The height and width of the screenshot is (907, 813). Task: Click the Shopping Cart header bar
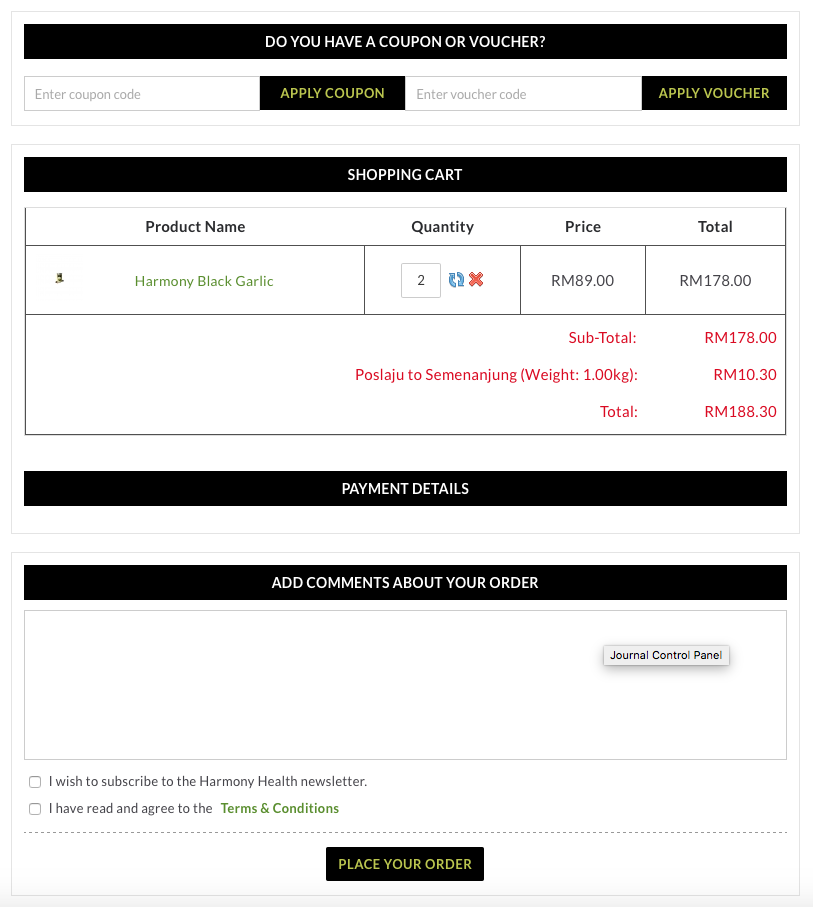coord(404,174)
